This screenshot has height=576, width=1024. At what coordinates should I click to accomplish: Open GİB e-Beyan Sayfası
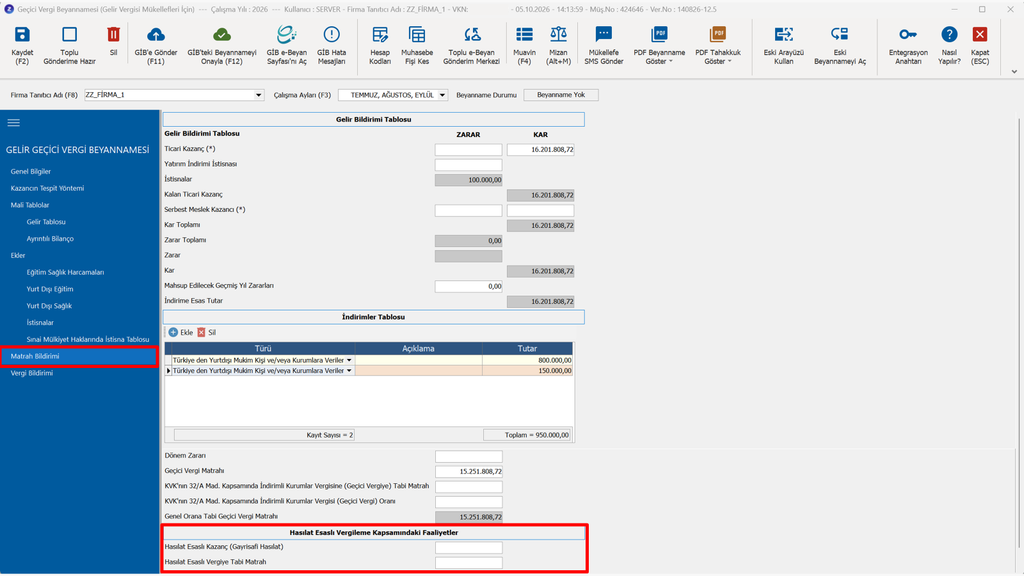(x=287, y=45)
